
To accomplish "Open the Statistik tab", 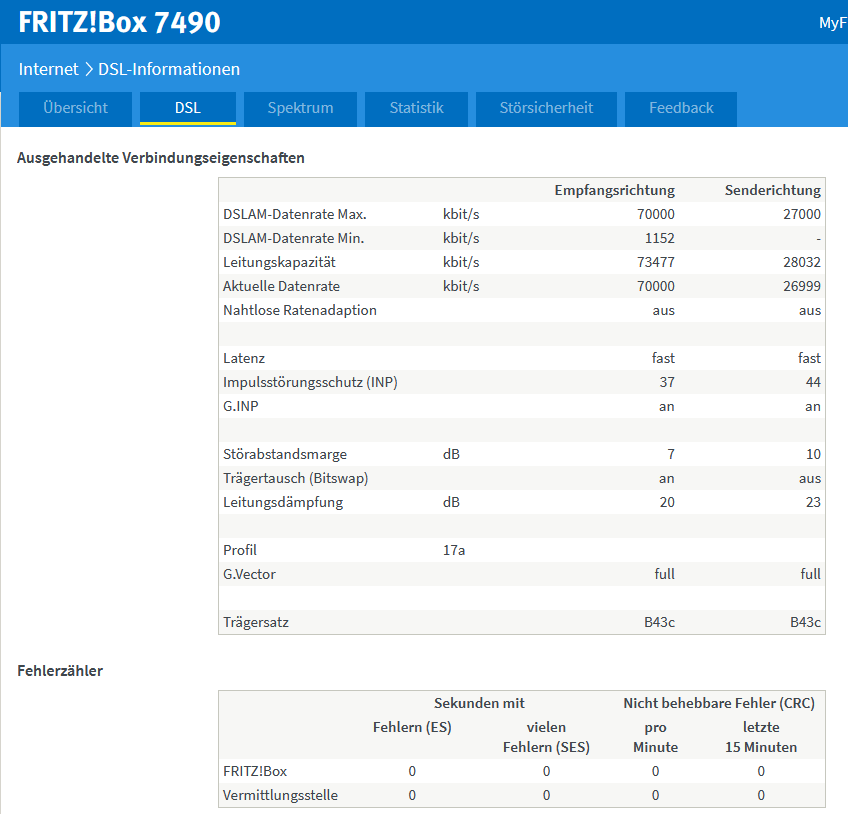I will coord(416,108).
